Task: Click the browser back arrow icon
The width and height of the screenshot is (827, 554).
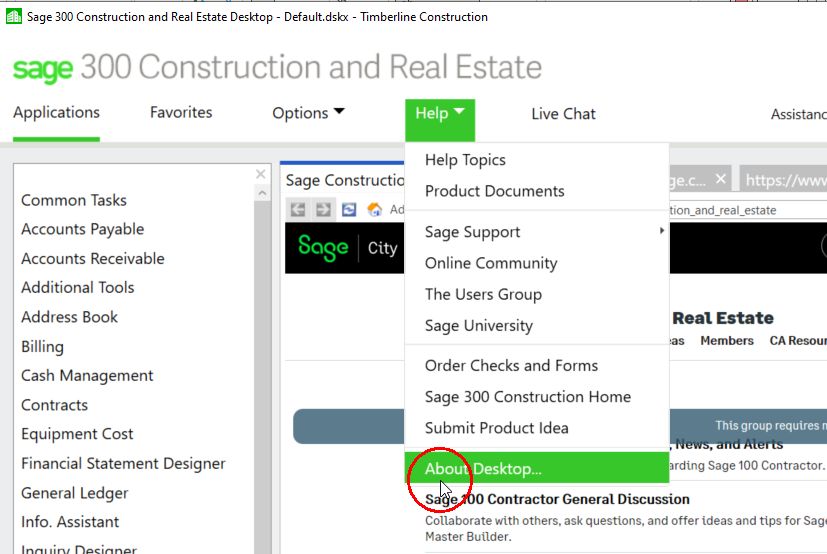Action: coord(297,209)
